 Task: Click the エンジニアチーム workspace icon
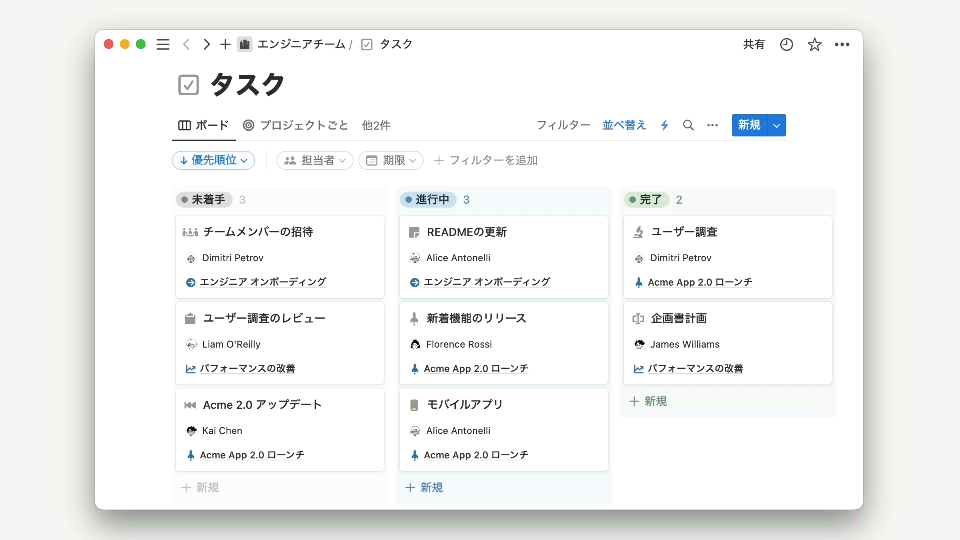(x=244, y=44)
